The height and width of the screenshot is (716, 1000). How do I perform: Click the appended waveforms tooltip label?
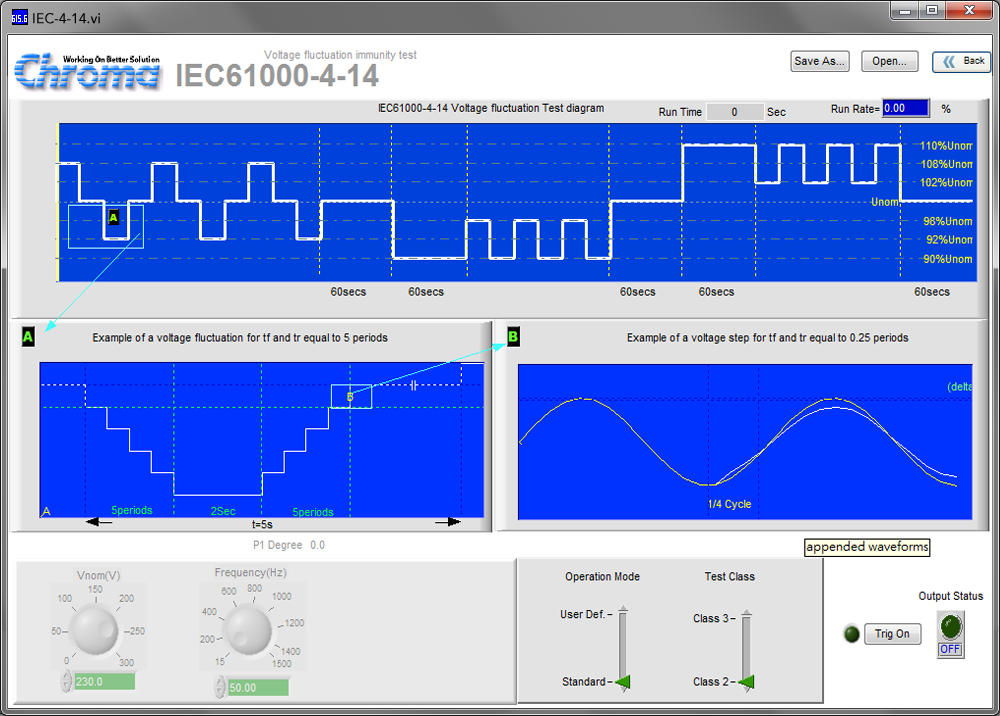(867, 547)
